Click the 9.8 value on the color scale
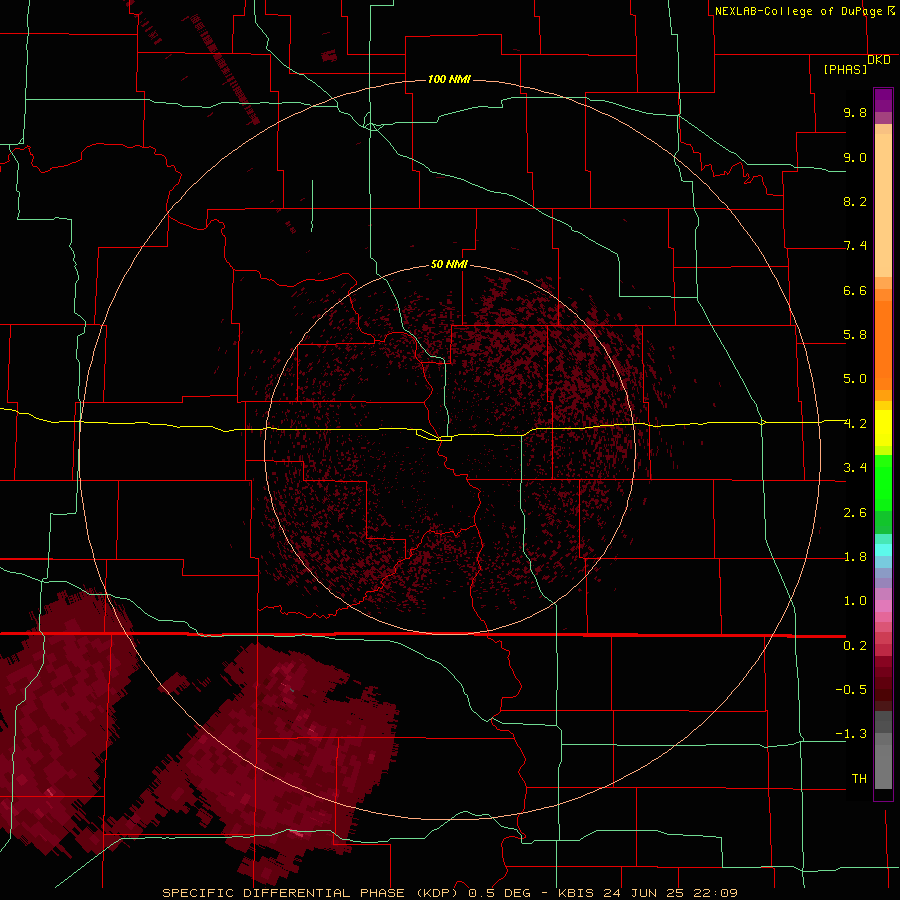The image size is (900, 900). pyautogui.click(x=855, y=112)
